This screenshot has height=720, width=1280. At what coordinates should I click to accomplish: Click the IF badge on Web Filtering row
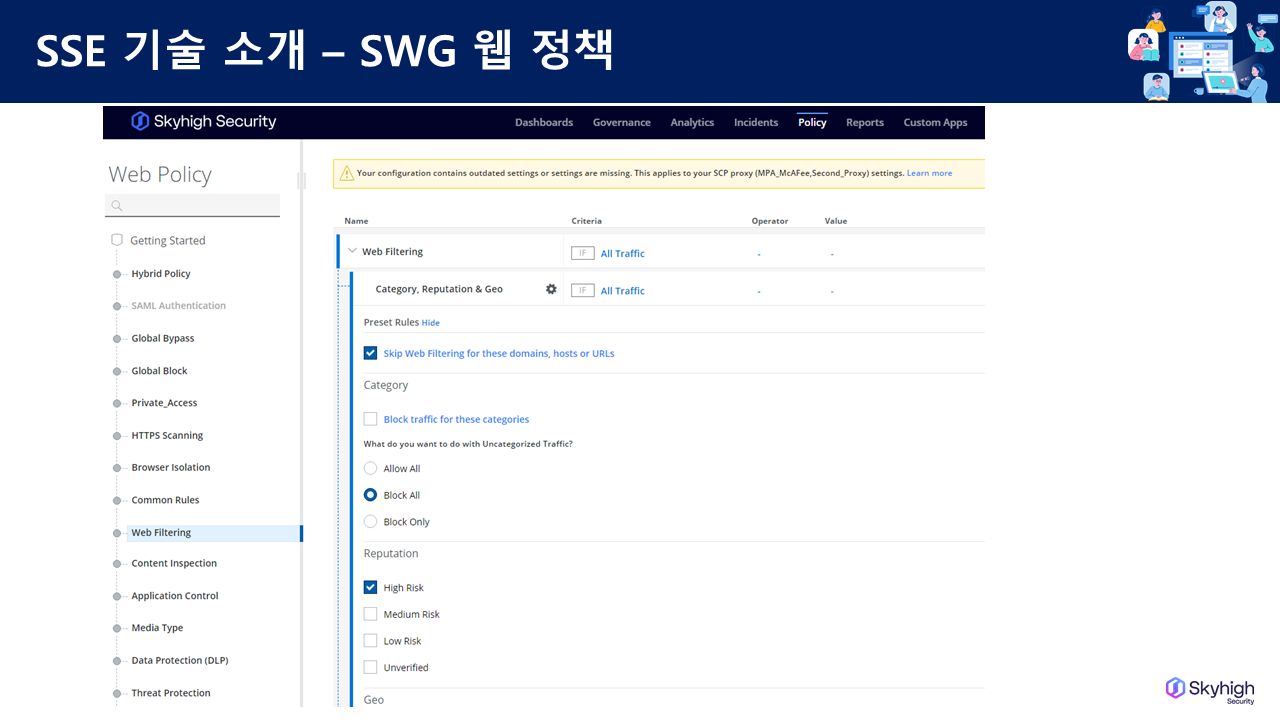pyautogui.click(x=582, y=253)
